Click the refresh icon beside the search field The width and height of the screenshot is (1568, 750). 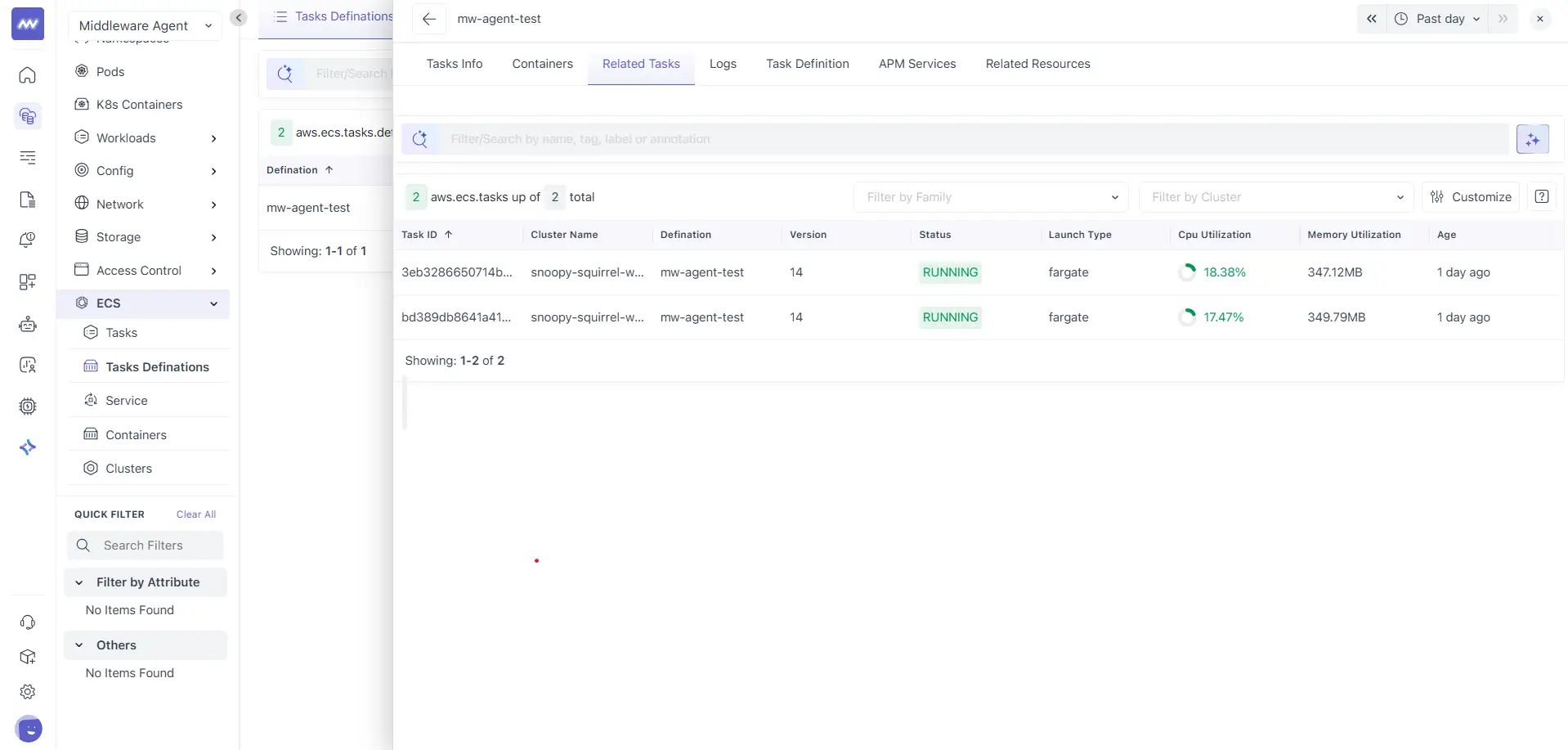[x=420, y=138]
